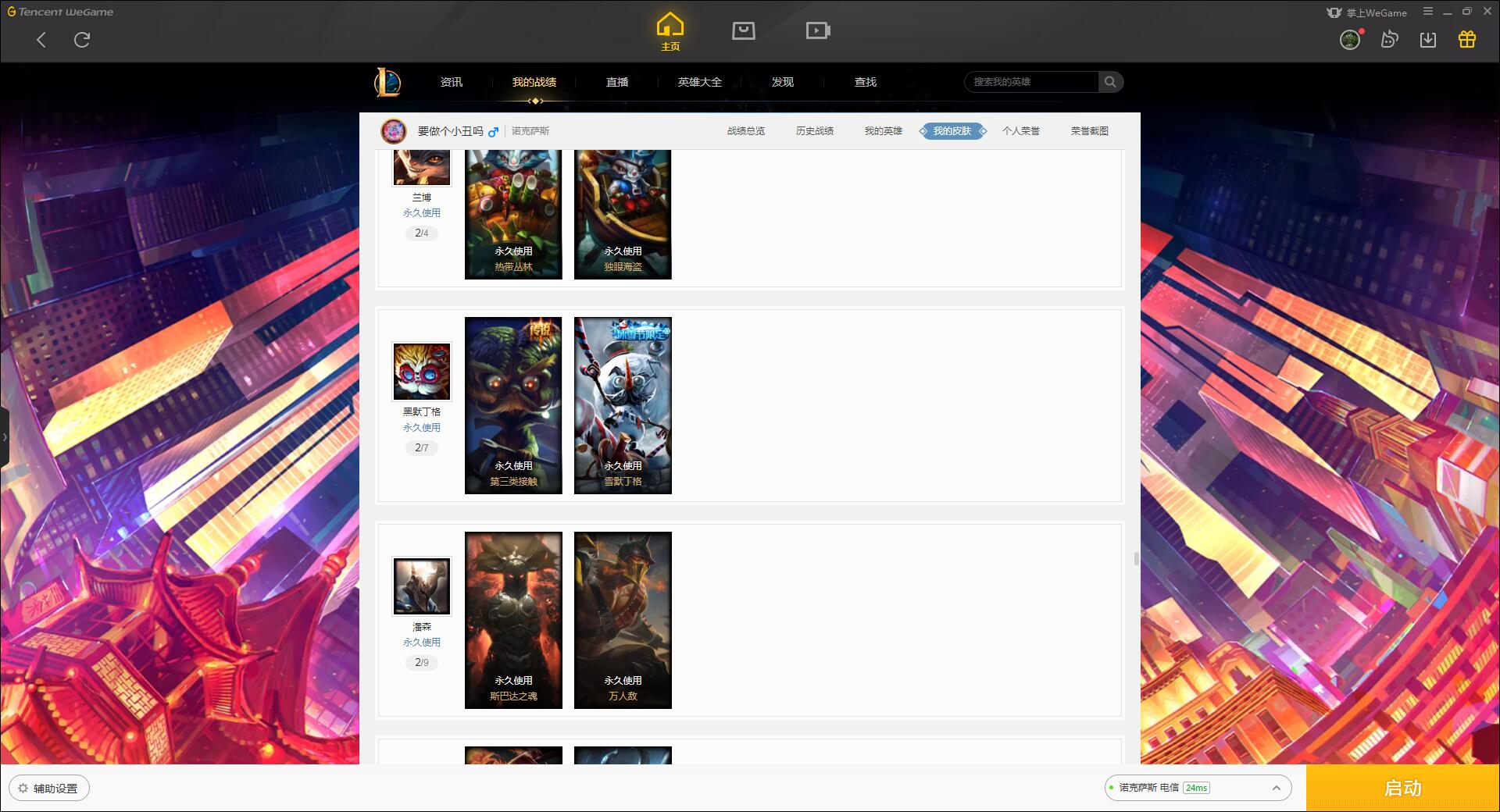Switch to 我的英雄 tab
This screenshot has width=1500, height=812.
(884, 131)
